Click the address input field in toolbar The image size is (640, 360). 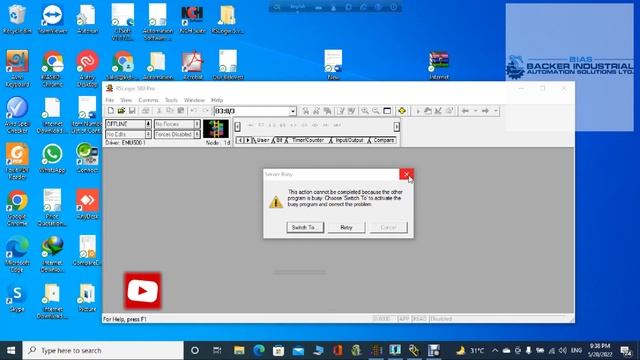pyautogui.click(x=252, y=111)
